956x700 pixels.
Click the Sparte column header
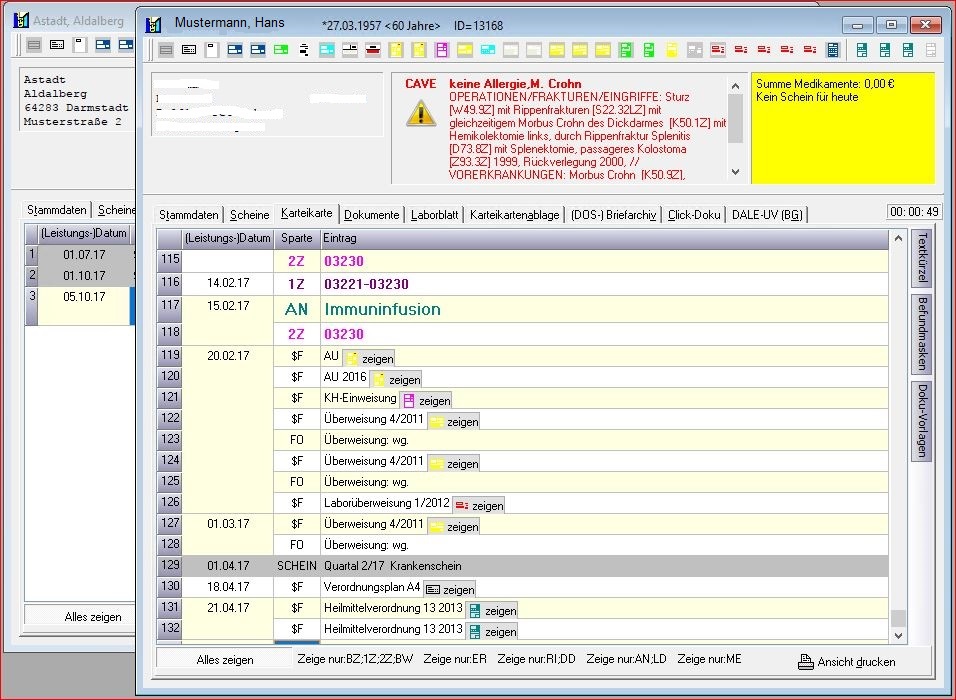[296, 238]
